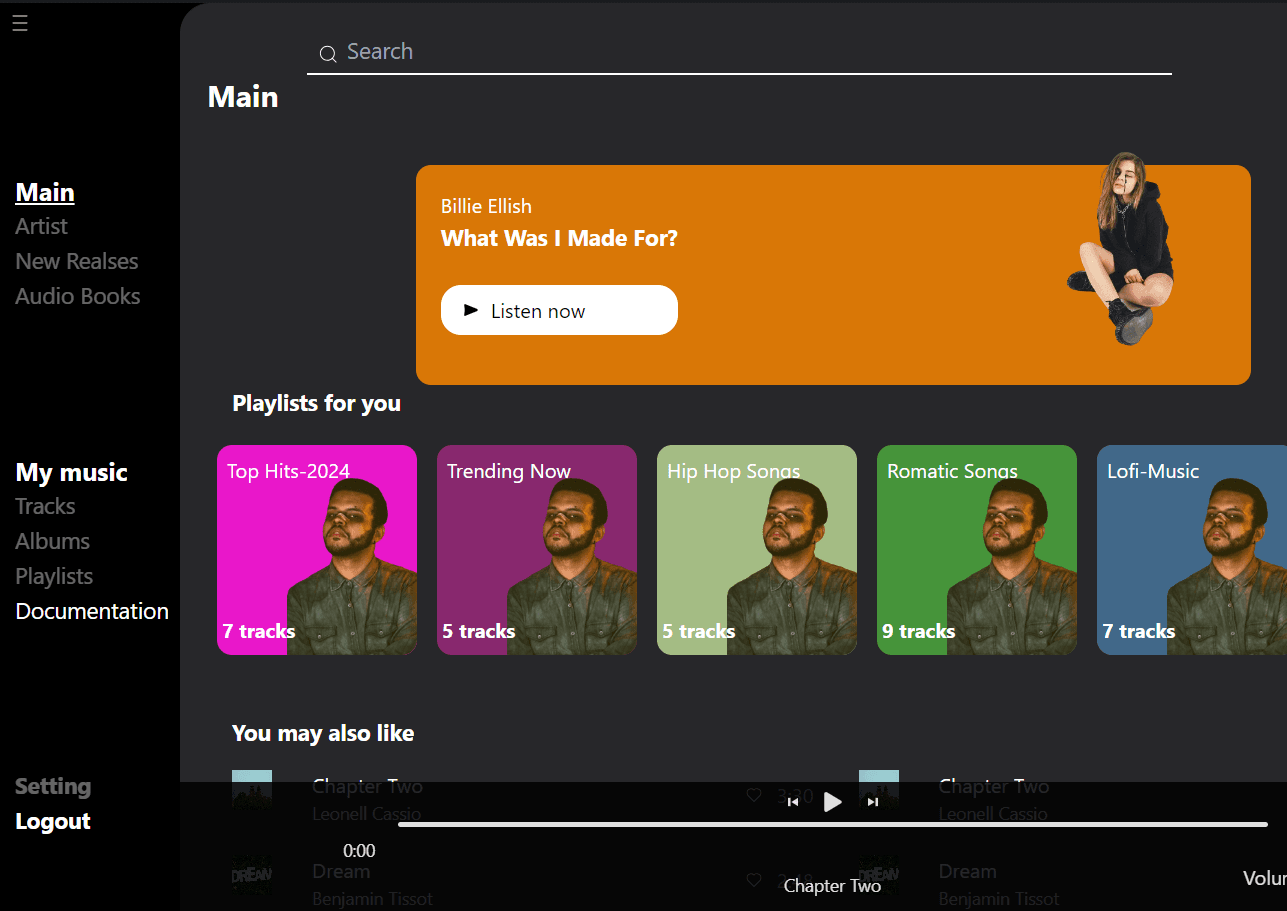1287x911 pixels.
Task: Open Playlists in sidebar
Action: pyautogui.click(x=54, y=577)
